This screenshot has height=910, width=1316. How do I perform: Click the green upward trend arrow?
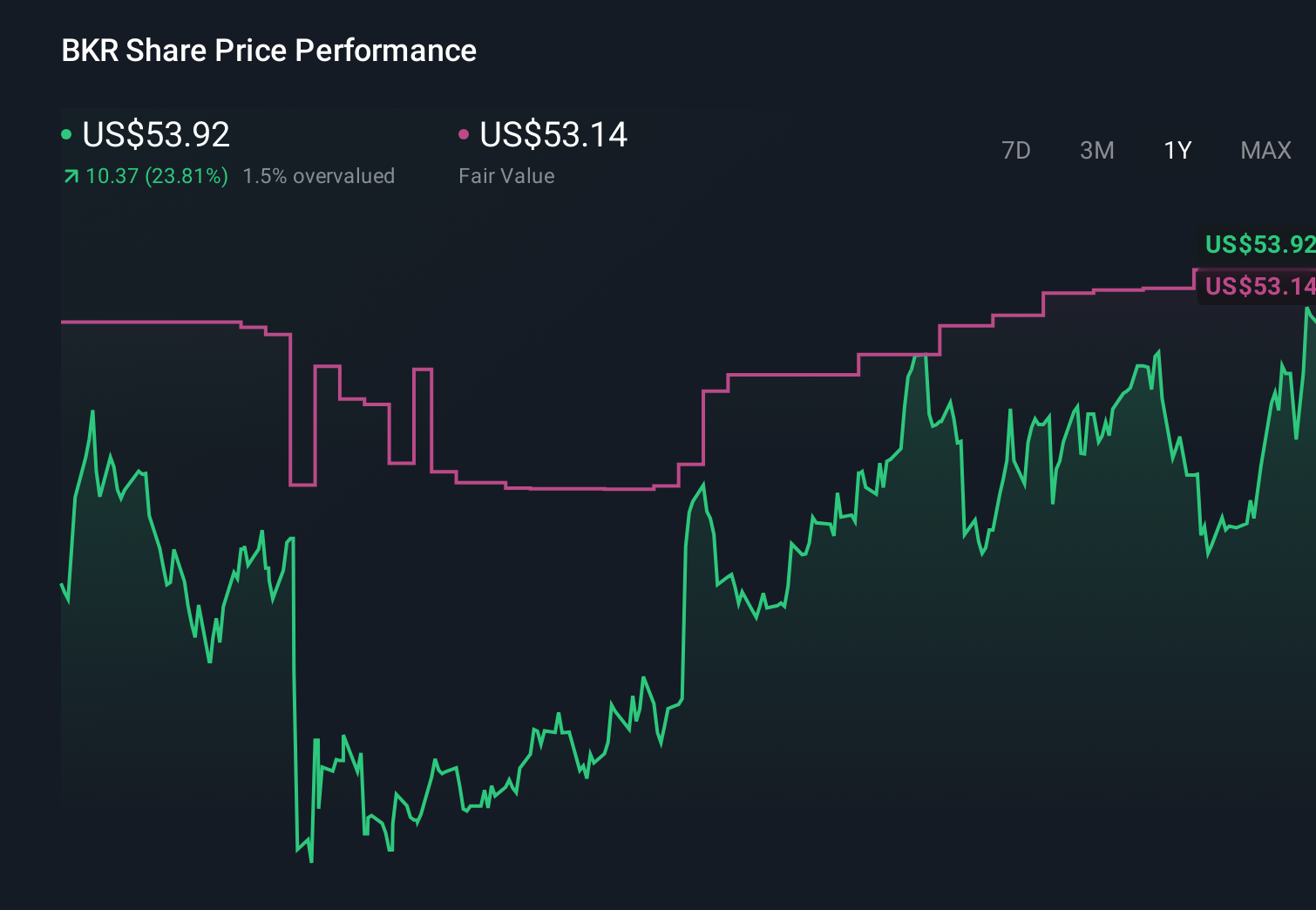click(69, 176)
